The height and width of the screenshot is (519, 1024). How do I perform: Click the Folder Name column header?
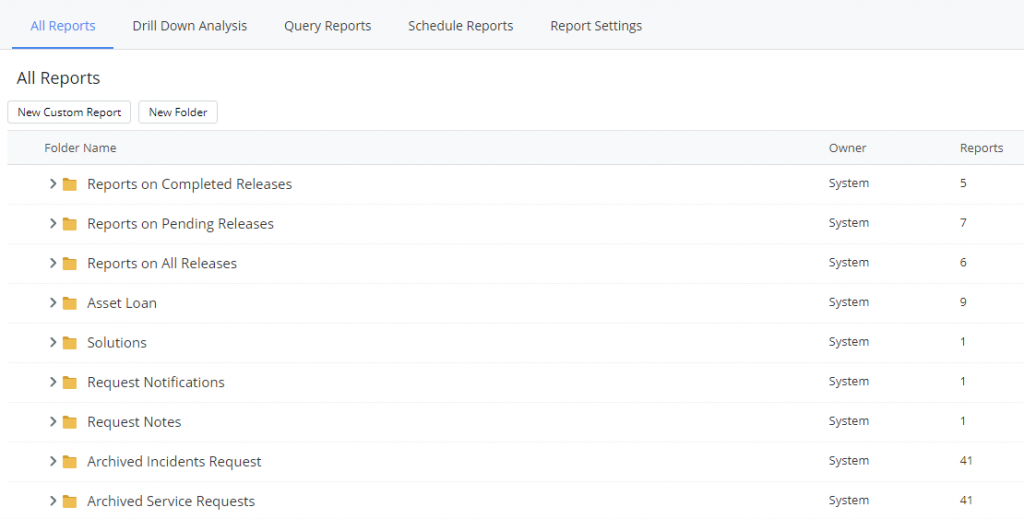[x=80, y=148]
